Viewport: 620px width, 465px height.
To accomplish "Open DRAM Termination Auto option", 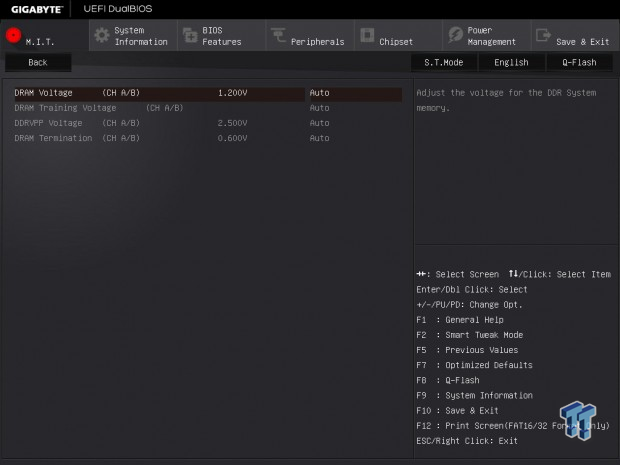I will click(x=319, y=138).
